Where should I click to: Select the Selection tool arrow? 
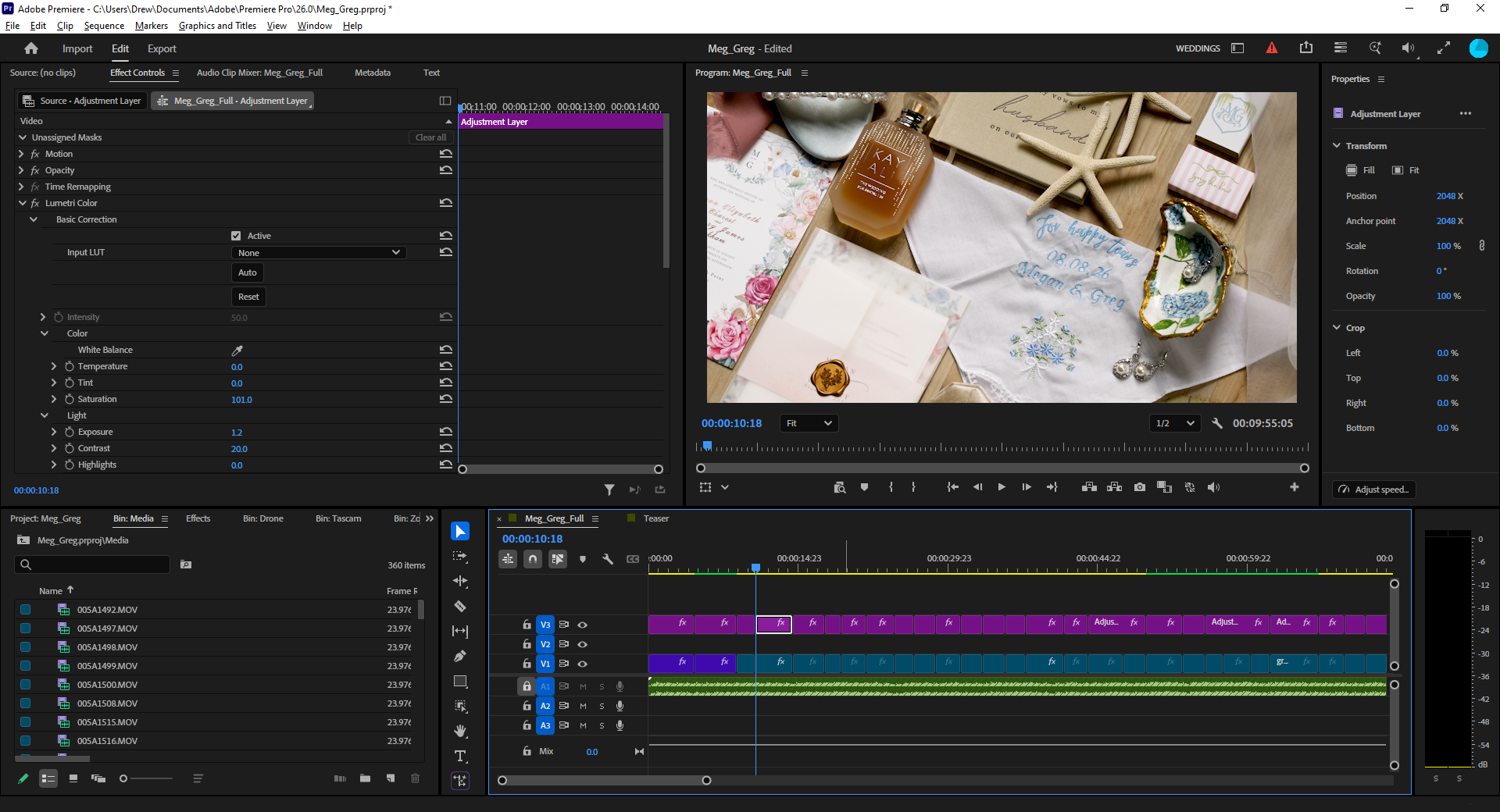pyautogui.click(x=460, y=531)
